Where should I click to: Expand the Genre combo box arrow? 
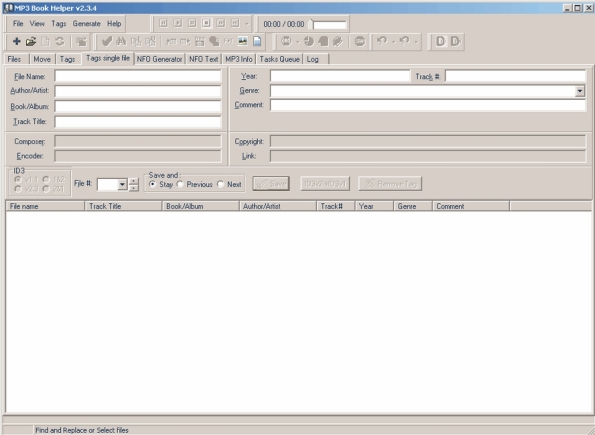tap(579, 91)
